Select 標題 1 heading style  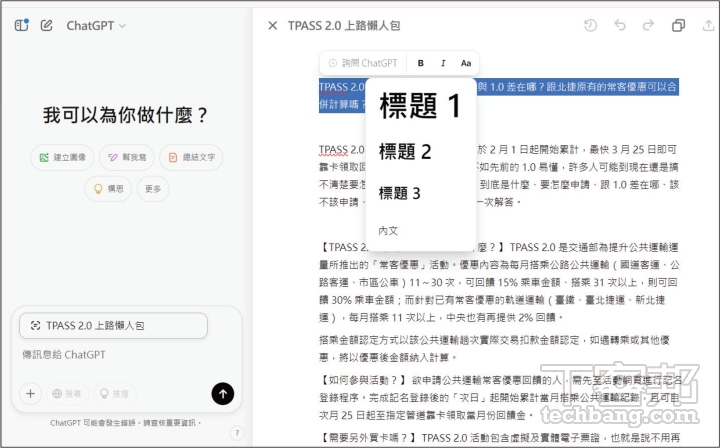[x=421, y=106]
